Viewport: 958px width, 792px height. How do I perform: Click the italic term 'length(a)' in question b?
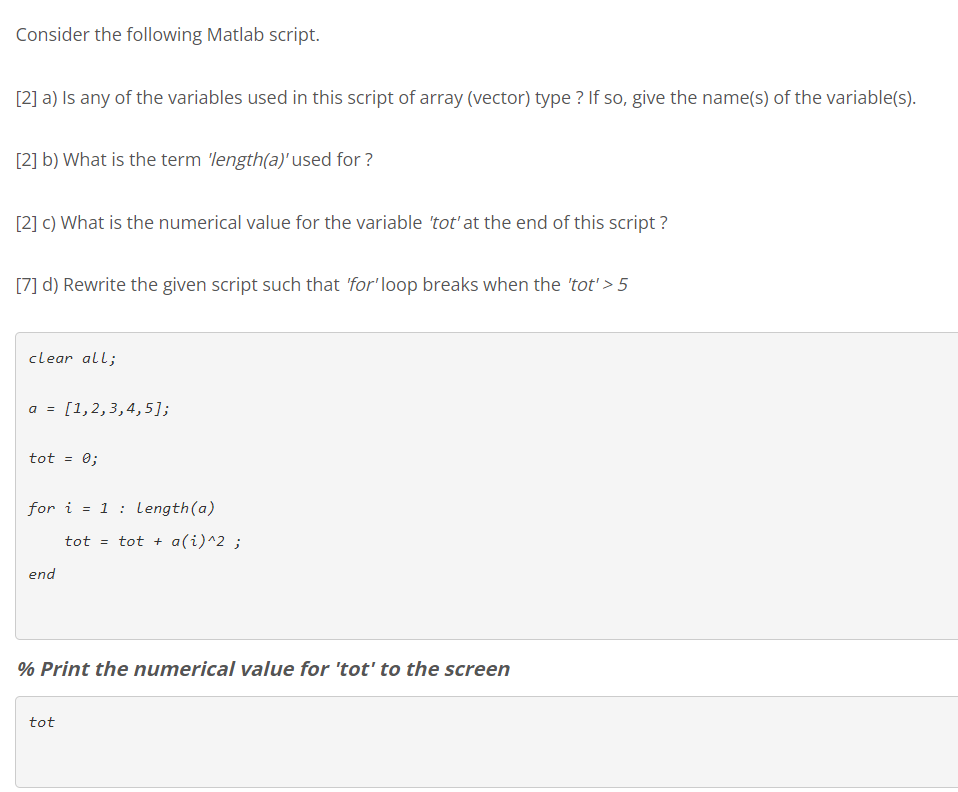[247, 160]
